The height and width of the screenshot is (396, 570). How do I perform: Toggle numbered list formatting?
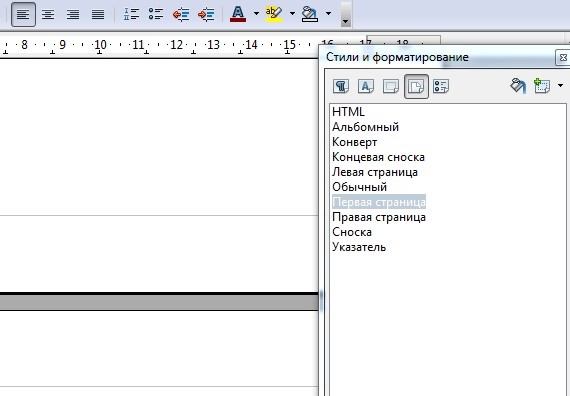point(131,15)
